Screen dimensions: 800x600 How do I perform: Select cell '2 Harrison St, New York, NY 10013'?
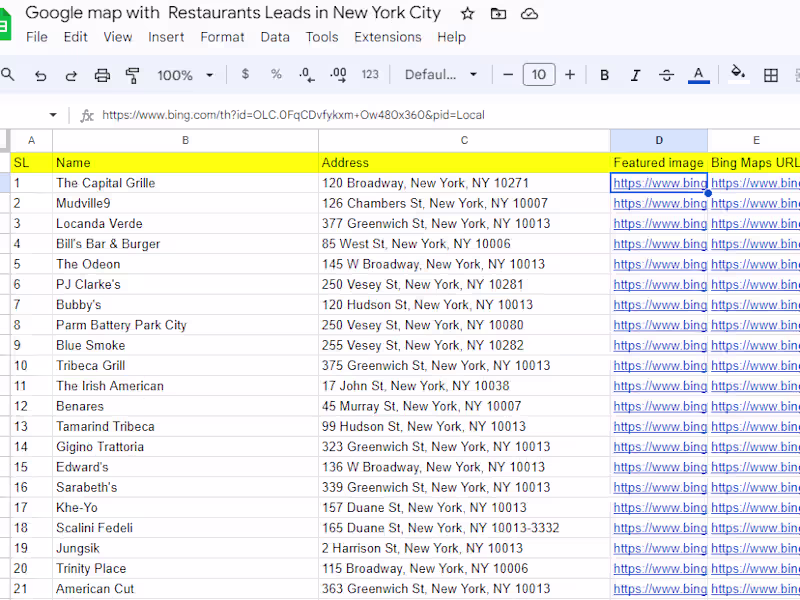tap(464, 548)
